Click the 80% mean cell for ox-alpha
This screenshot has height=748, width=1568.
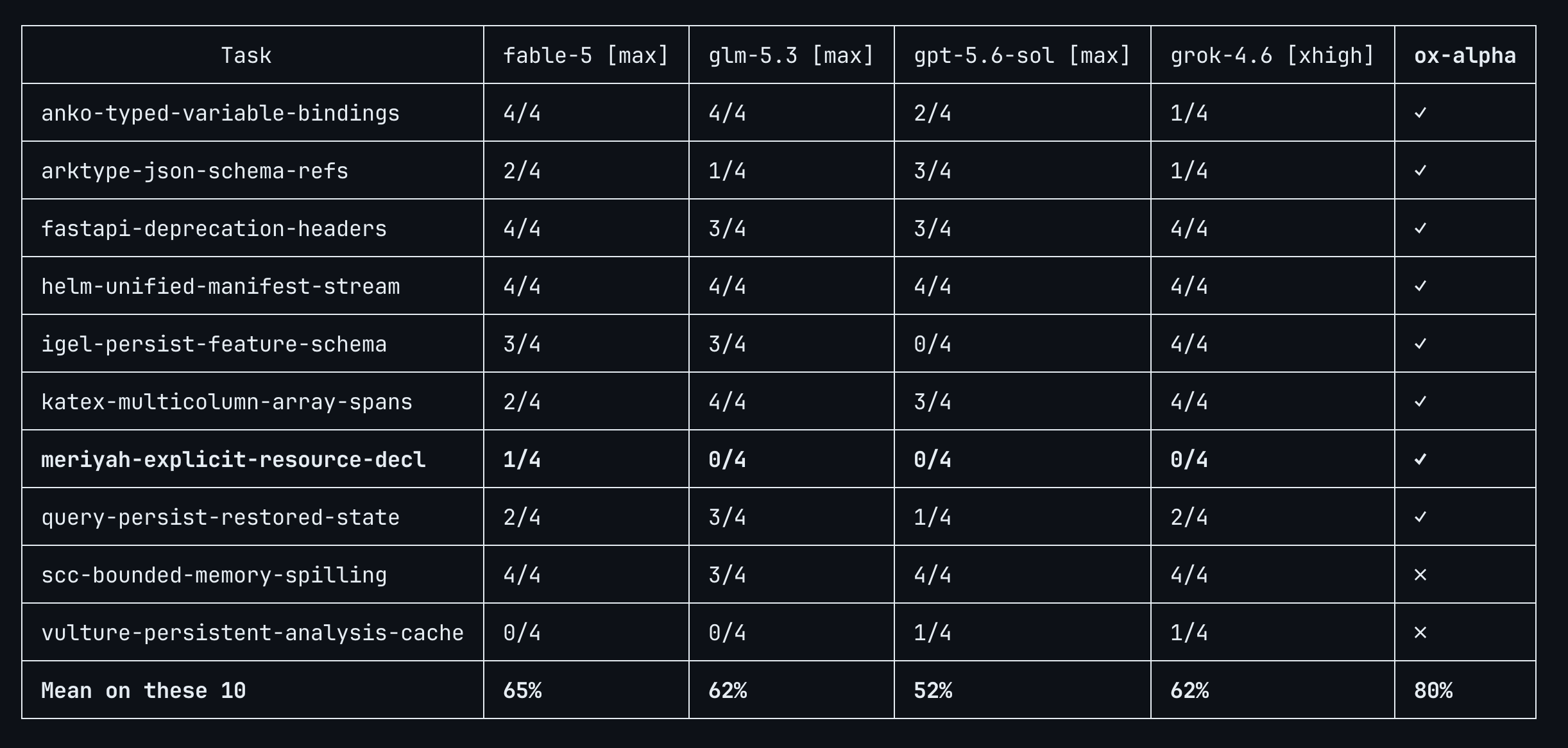(x=1433, y=690)
